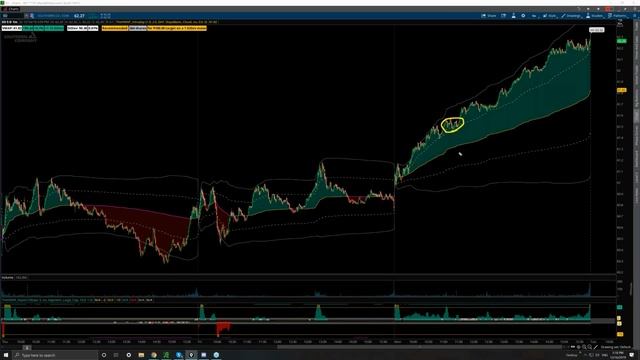Open the Patterns dropdown menu
The height and width of the screenshot is (360, 640).
[x=618, y=16]
